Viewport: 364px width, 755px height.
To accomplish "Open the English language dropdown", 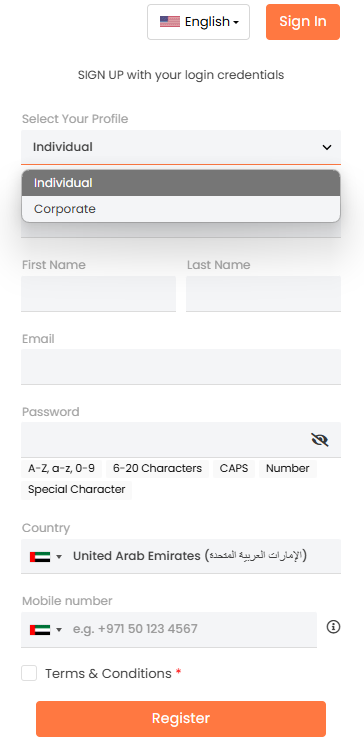I will click(x=198, y=22).
